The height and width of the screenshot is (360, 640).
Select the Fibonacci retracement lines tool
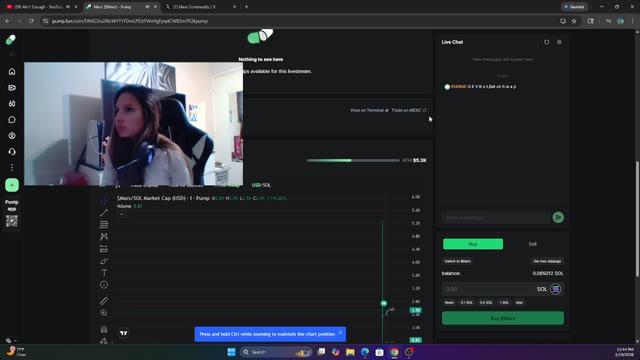pos(104,224)
